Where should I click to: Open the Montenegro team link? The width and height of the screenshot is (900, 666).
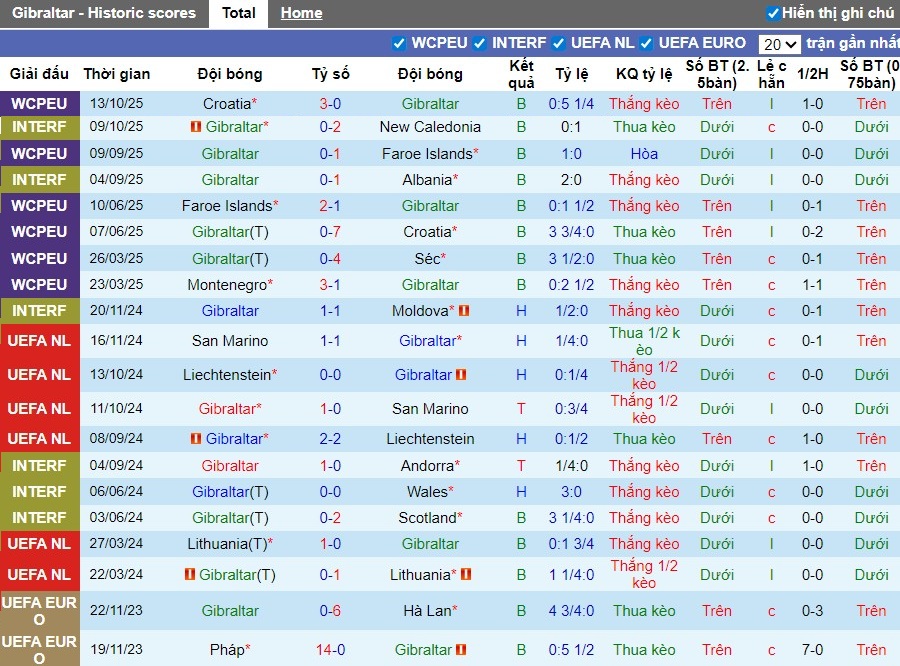click(x=227, y=285)
